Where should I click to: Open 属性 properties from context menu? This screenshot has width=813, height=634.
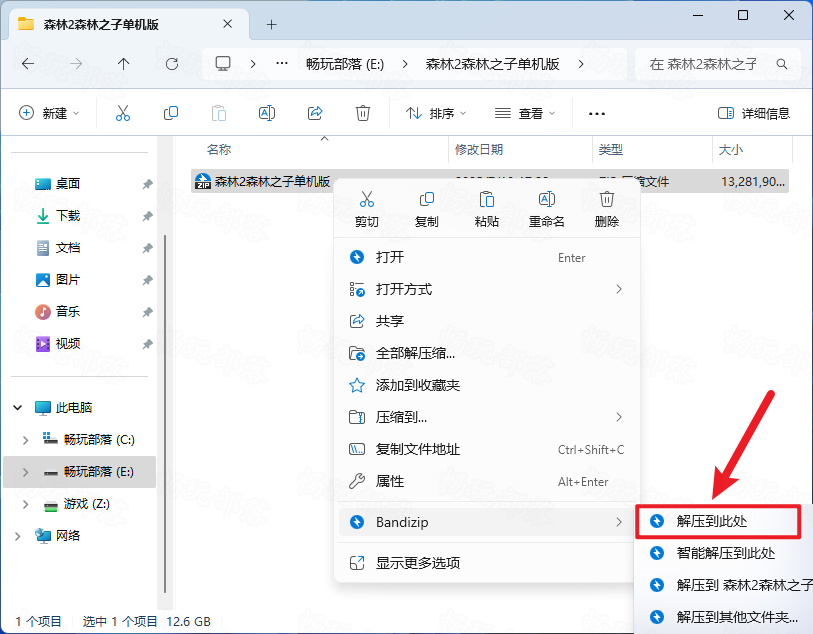487,482
